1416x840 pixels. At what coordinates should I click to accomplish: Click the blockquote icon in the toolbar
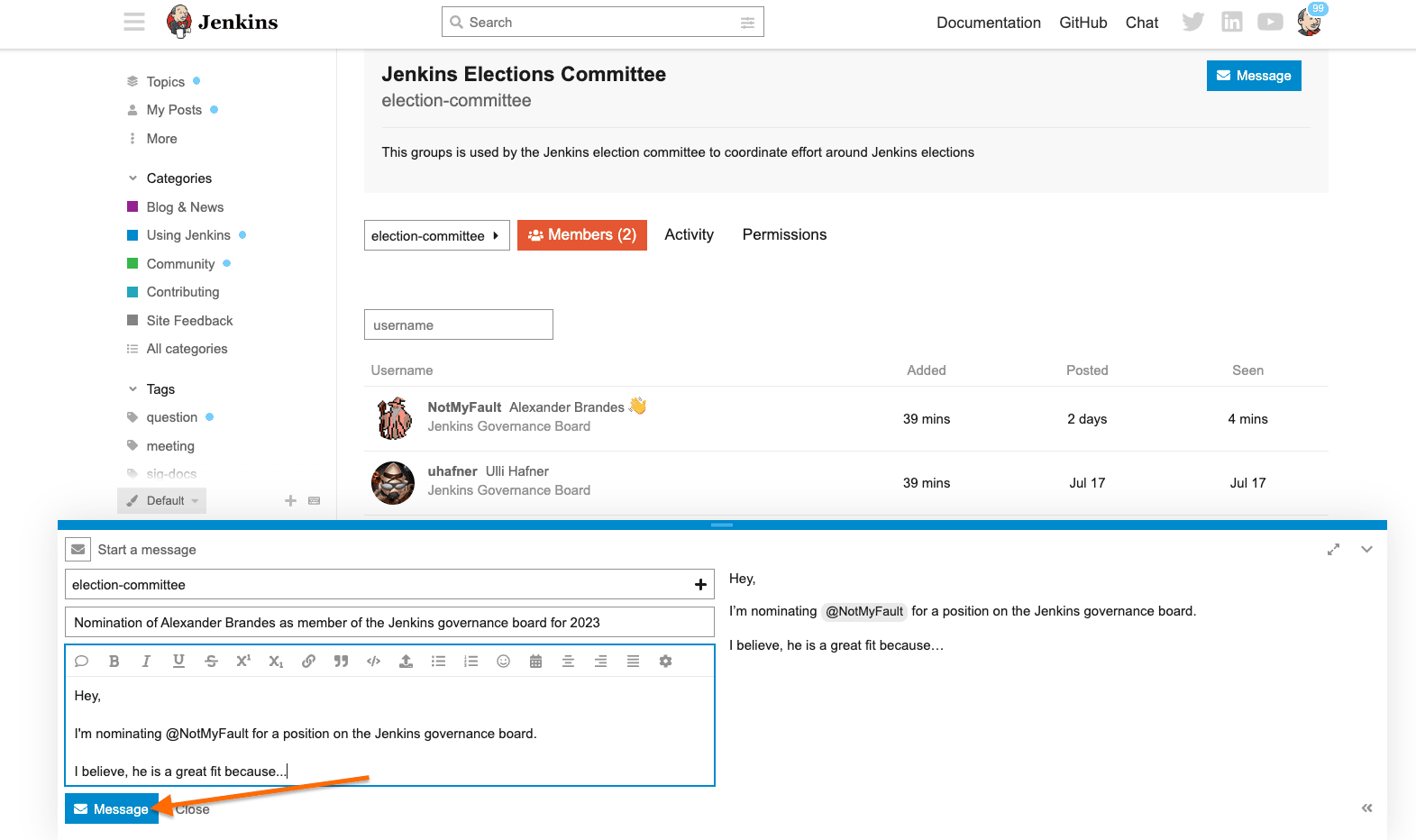coord(341,662)
